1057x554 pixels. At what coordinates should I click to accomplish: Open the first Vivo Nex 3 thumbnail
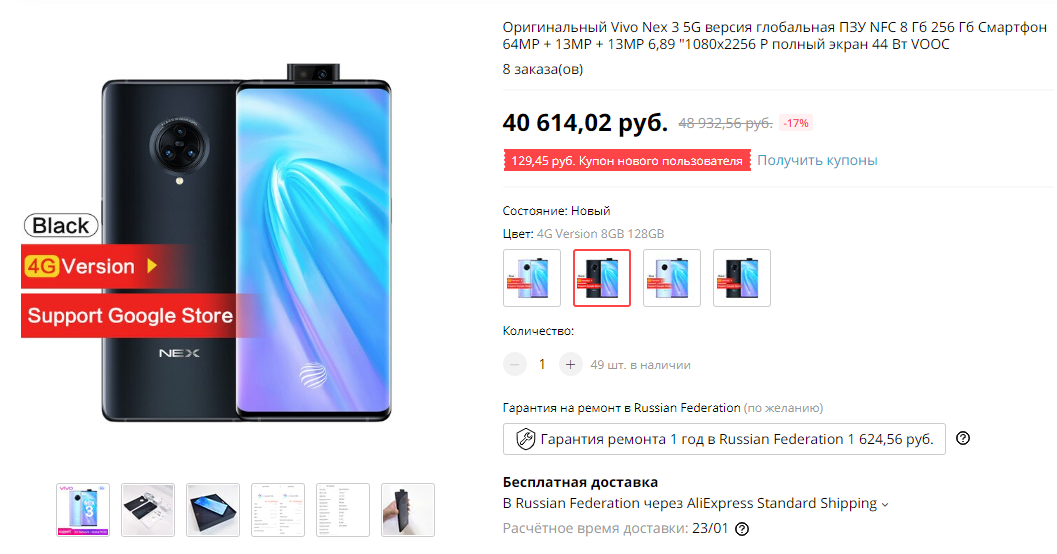(x=83, y=510)
